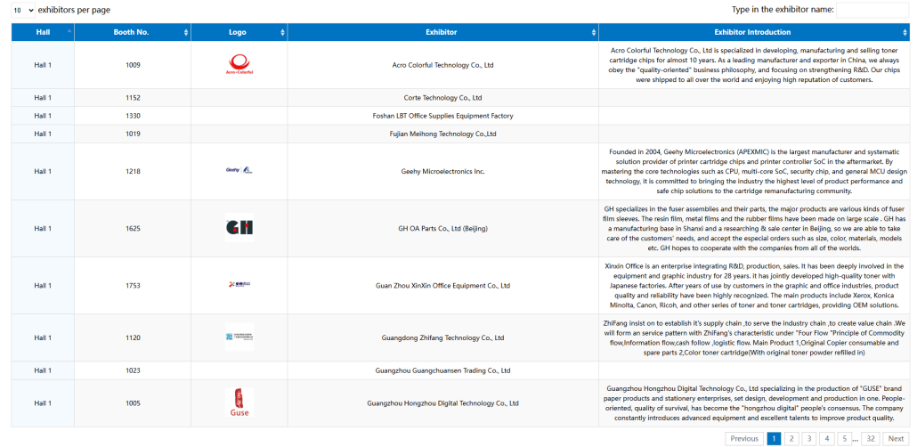917x447 pixels.
Task: Select booth number 1009
Action: pos(133,65)
